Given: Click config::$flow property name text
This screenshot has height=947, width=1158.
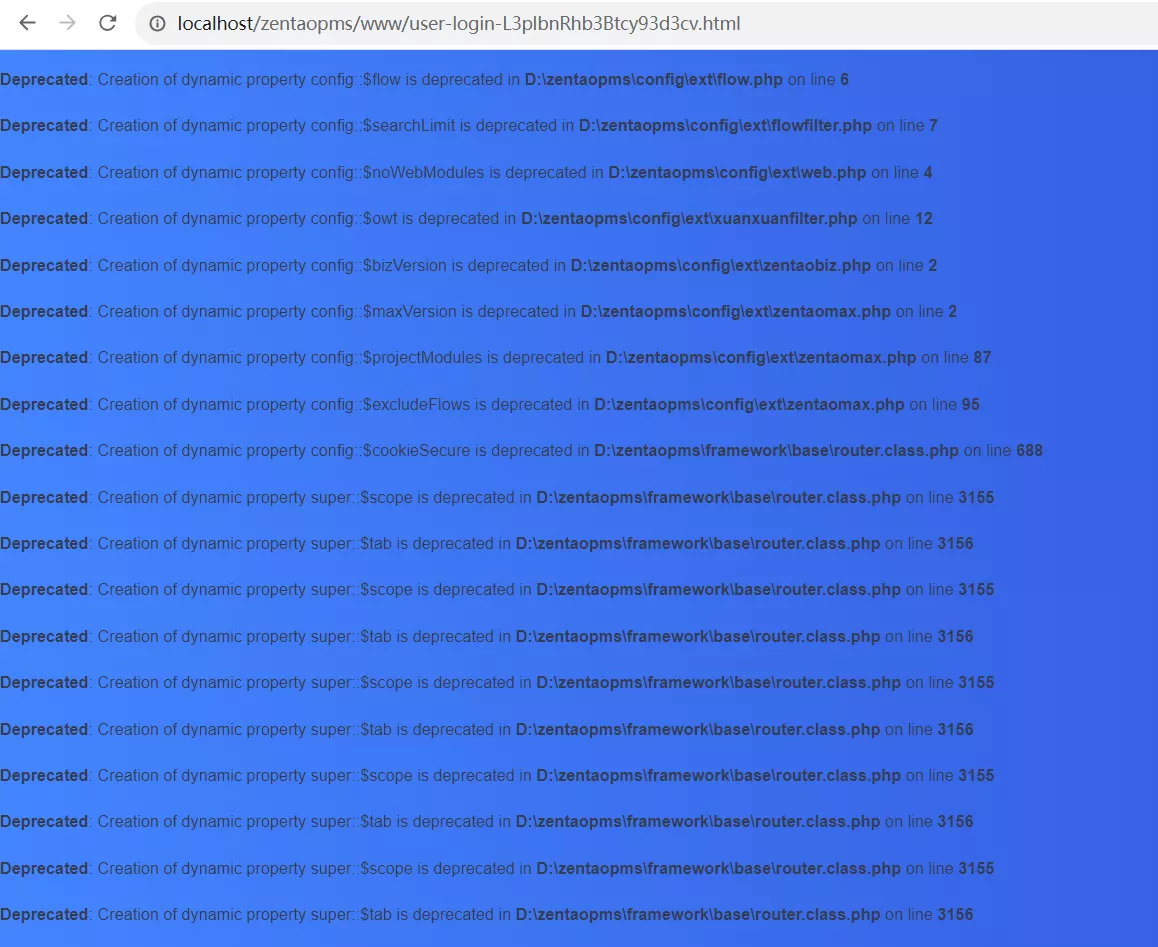Looking at the screenshot, I should pos(355,80).
